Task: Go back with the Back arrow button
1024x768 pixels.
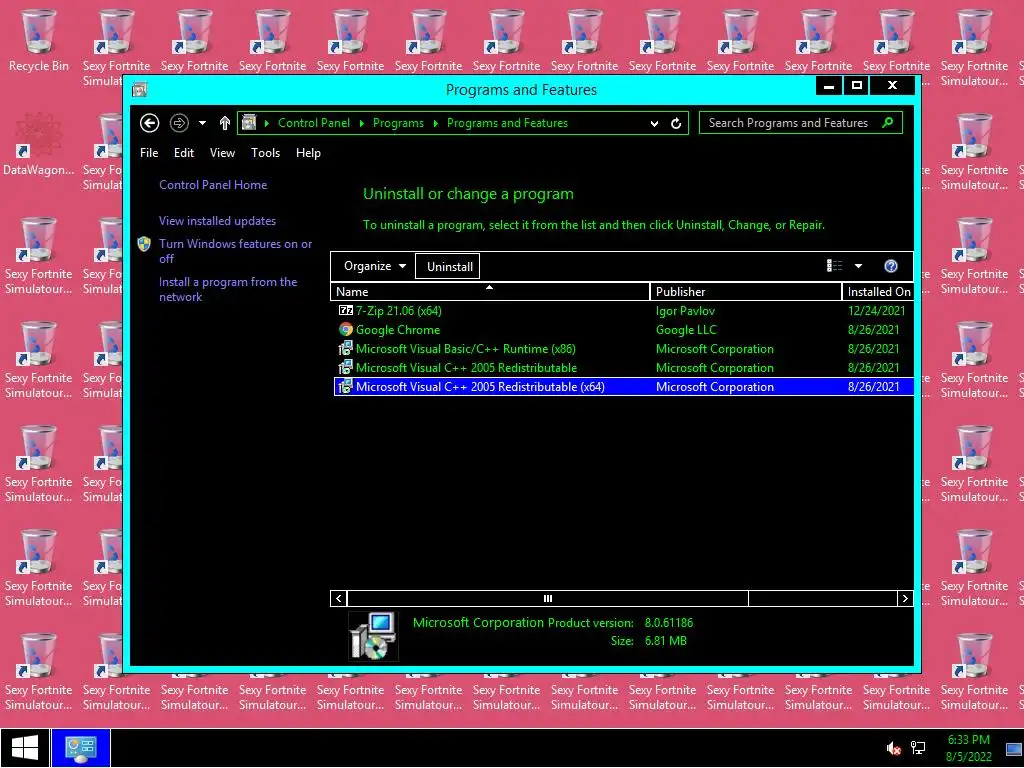Action: [150, 123]
